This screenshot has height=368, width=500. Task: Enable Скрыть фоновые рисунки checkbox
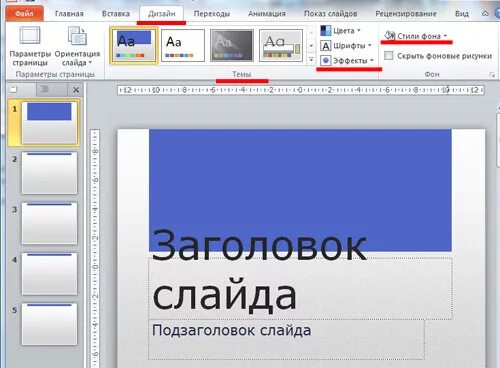tap(389, 56)
